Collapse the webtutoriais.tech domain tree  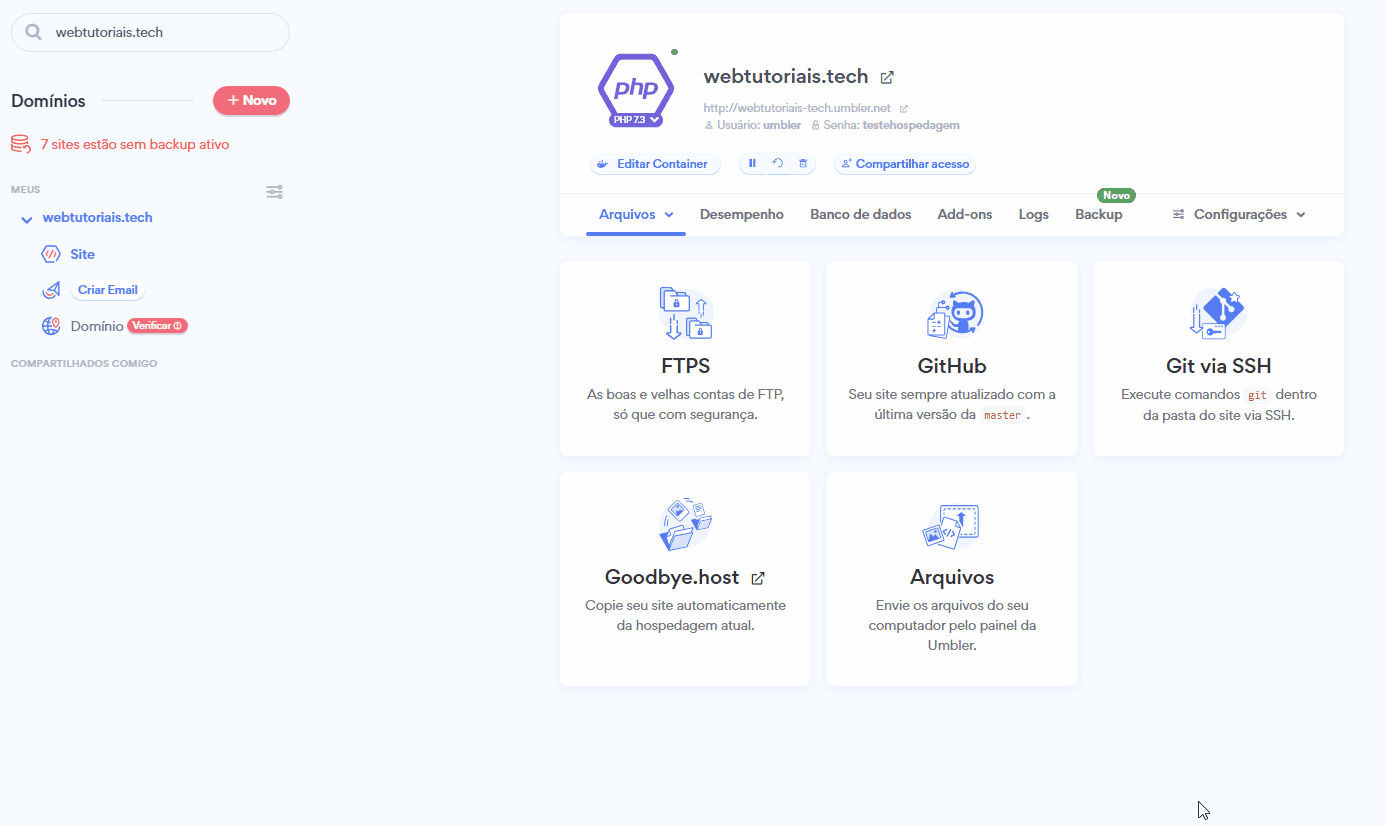(x=27, y=219)
